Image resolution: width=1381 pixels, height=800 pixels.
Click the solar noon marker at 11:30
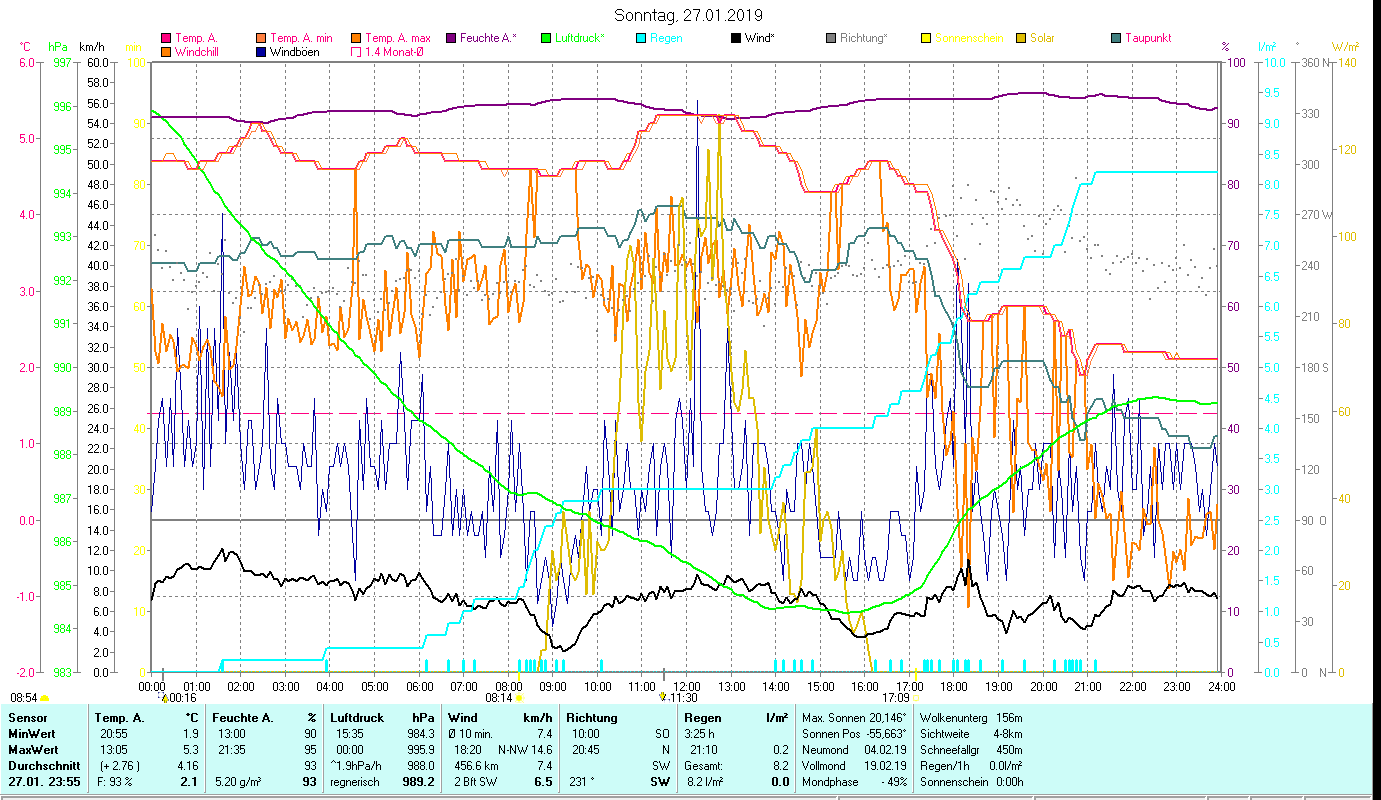coord(663,696)
